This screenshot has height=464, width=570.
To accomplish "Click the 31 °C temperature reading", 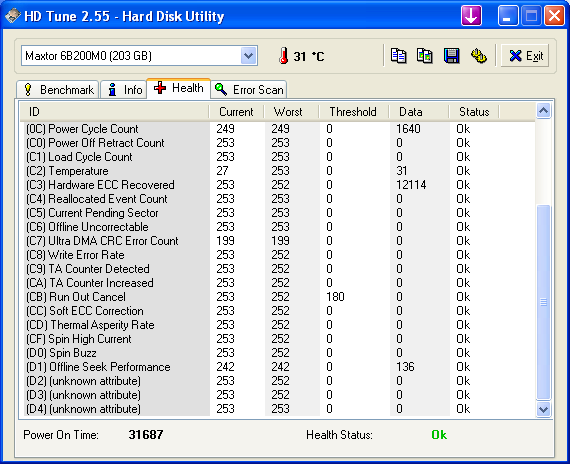I will (309, 56).
